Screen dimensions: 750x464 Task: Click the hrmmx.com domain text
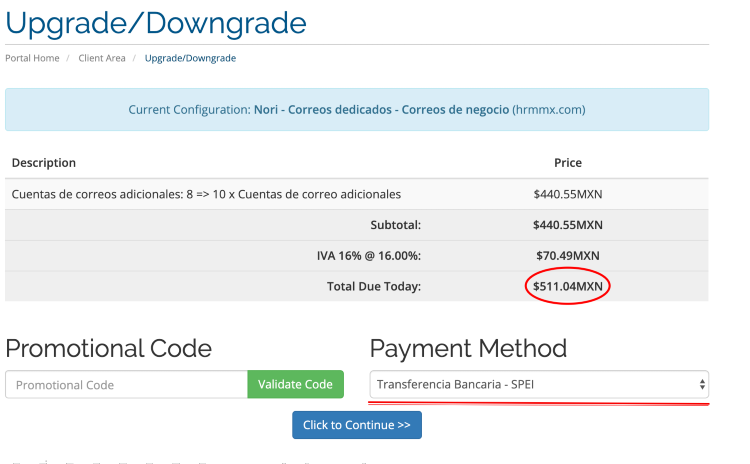tap(549, 109)
